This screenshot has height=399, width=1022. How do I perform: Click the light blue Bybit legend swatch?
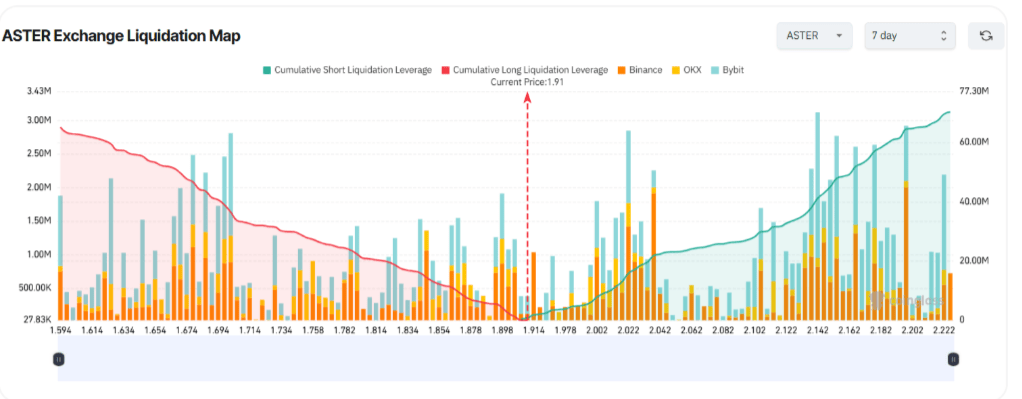[714, 70]
